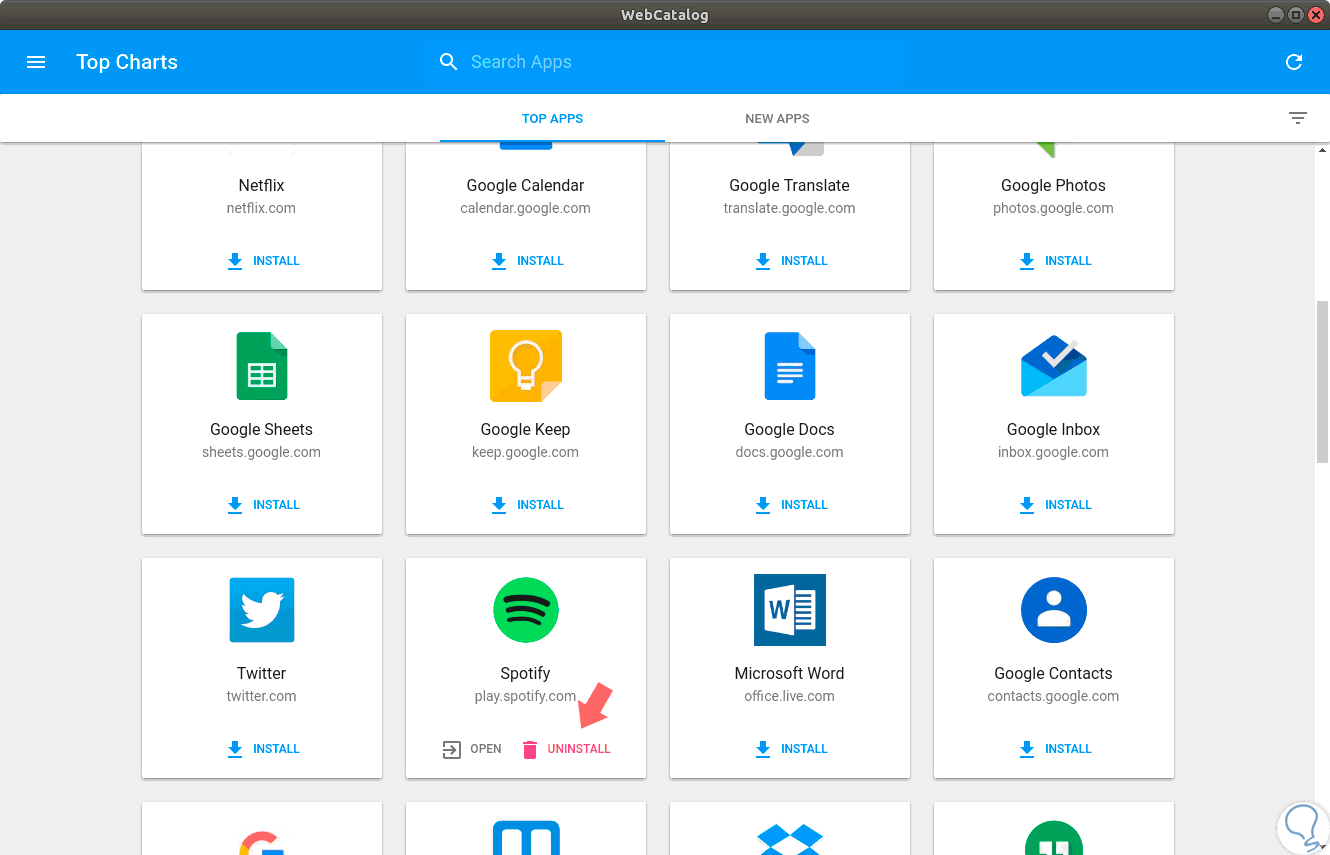Click the inbox.google.com URL text
Screen dimensions: 1330x855
coord(1054,452)
